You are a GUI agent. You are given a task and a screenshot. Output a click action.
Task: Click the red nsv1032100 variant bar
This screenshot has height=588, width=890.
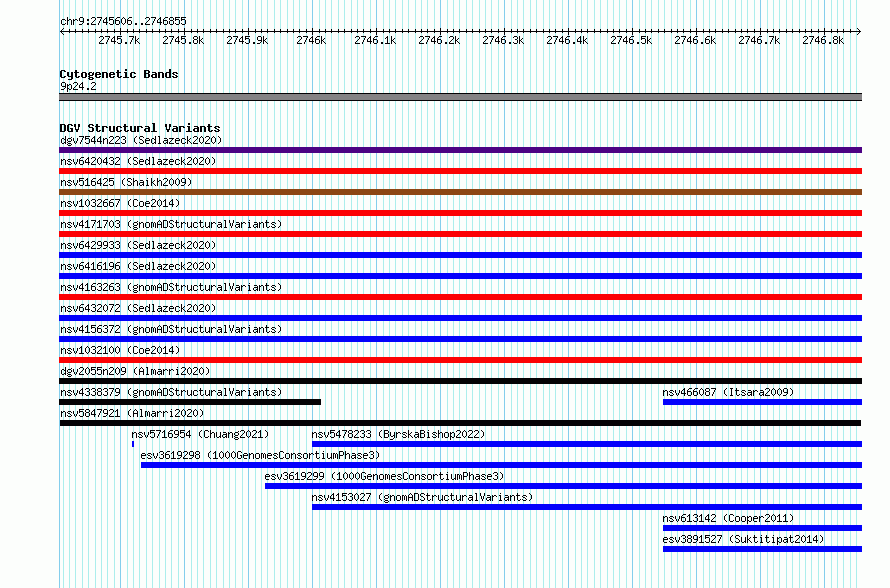pyautogui.click(x=460, y=360)
